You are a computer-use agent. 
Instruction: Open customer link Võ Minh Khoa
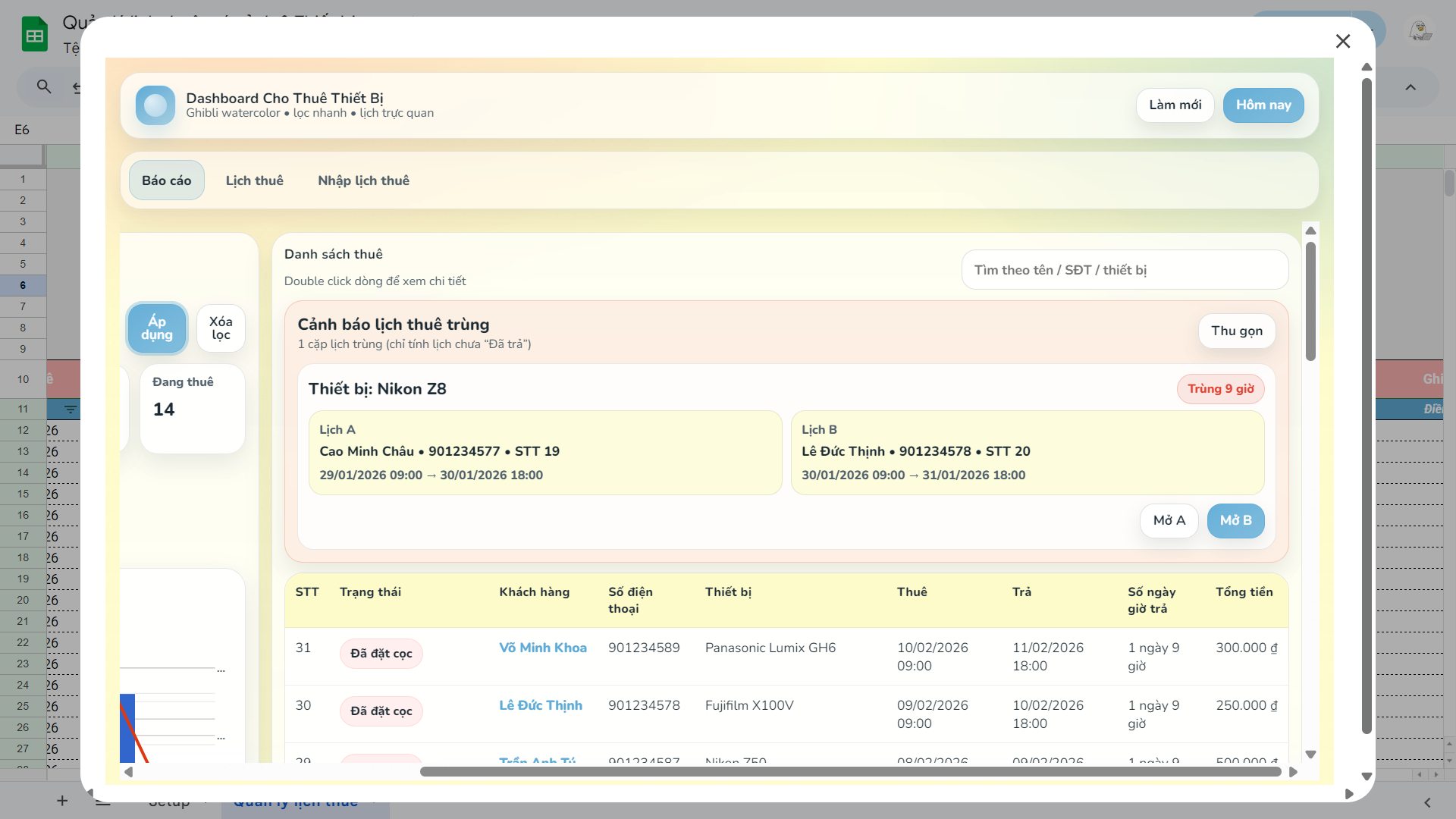[x=542, y=648]
